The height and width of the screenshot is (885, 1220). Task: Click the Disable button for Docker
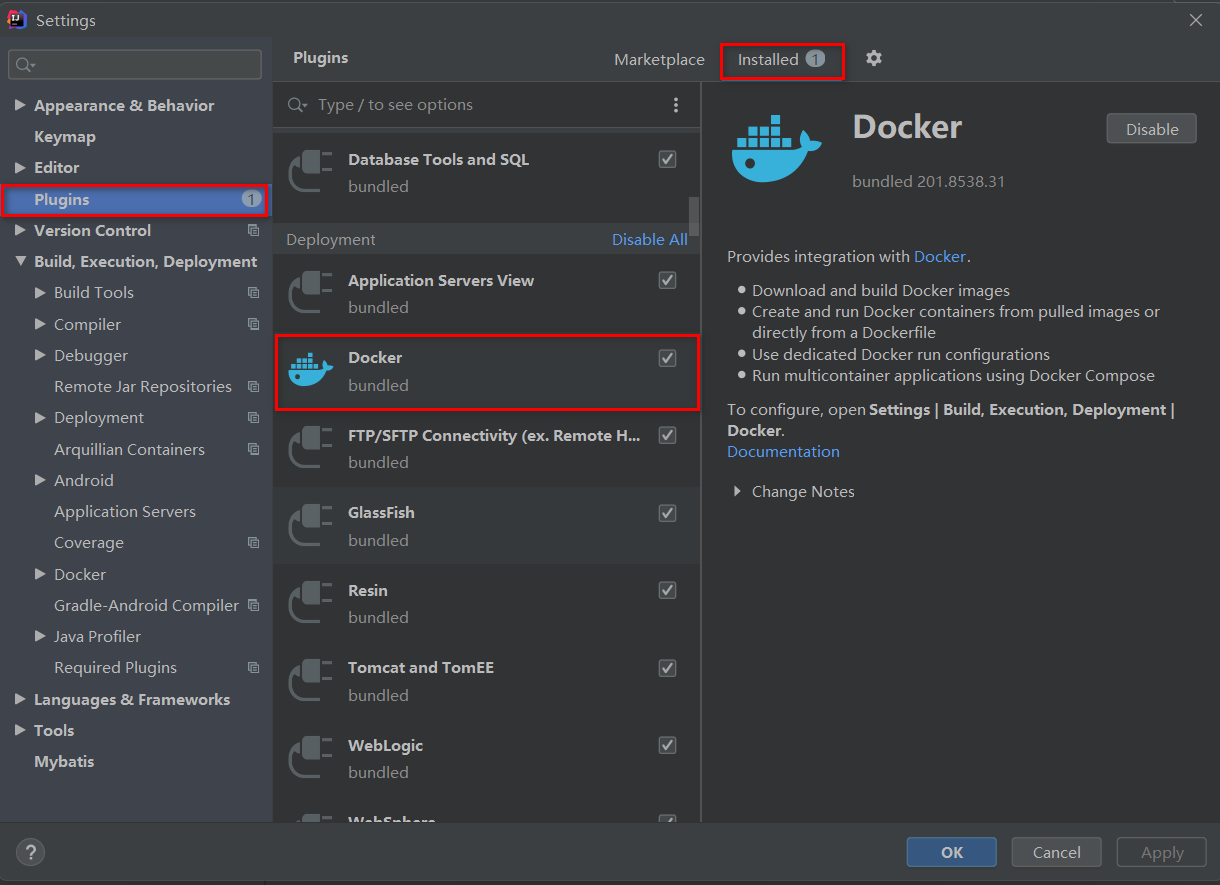click(1151, 129)
